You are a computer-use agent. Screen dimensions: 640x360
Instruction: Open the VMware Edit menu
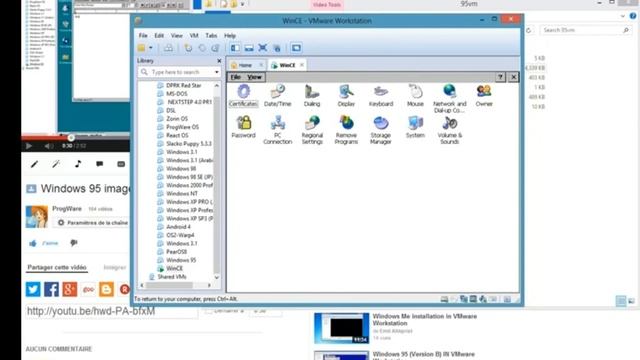click(159, 36)
